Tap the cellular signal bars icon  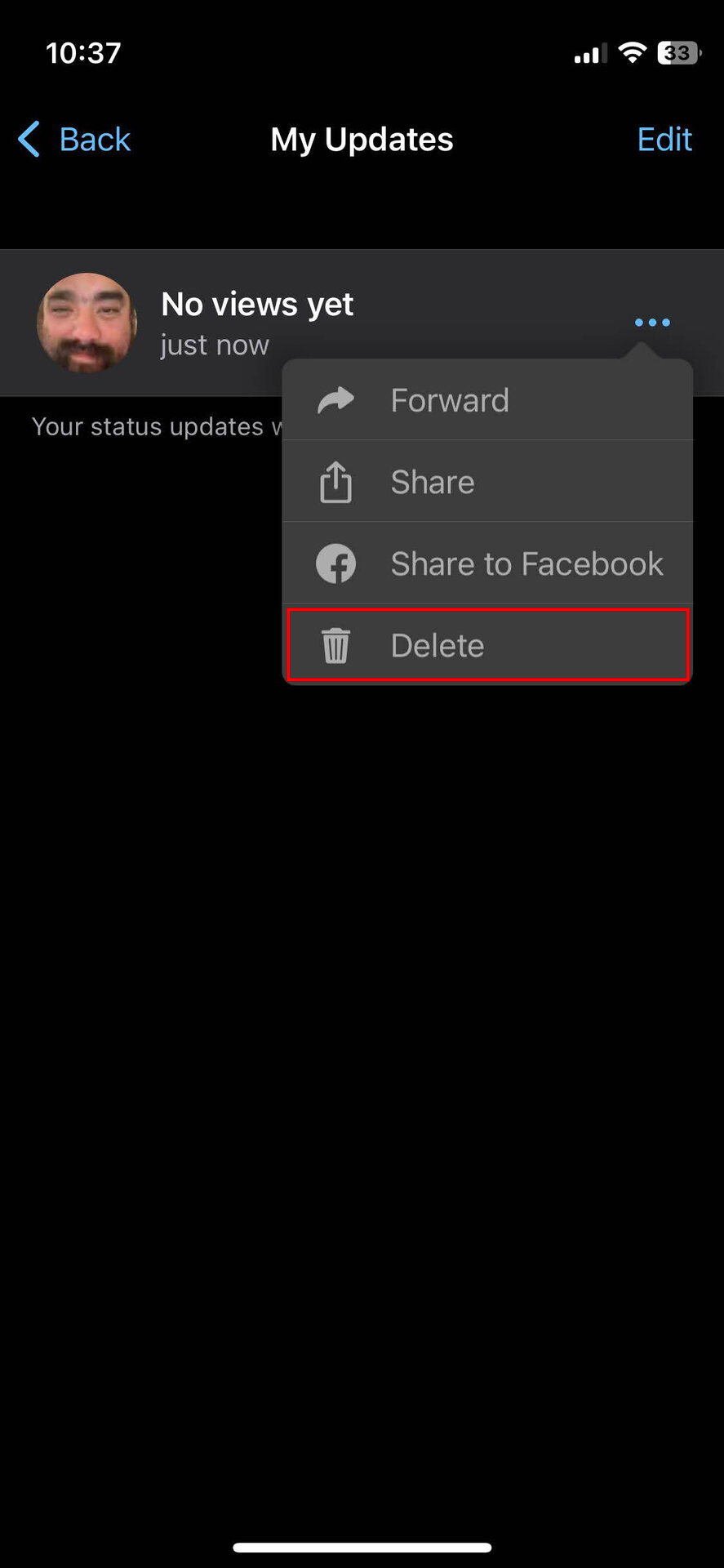[x=590, y=54]
